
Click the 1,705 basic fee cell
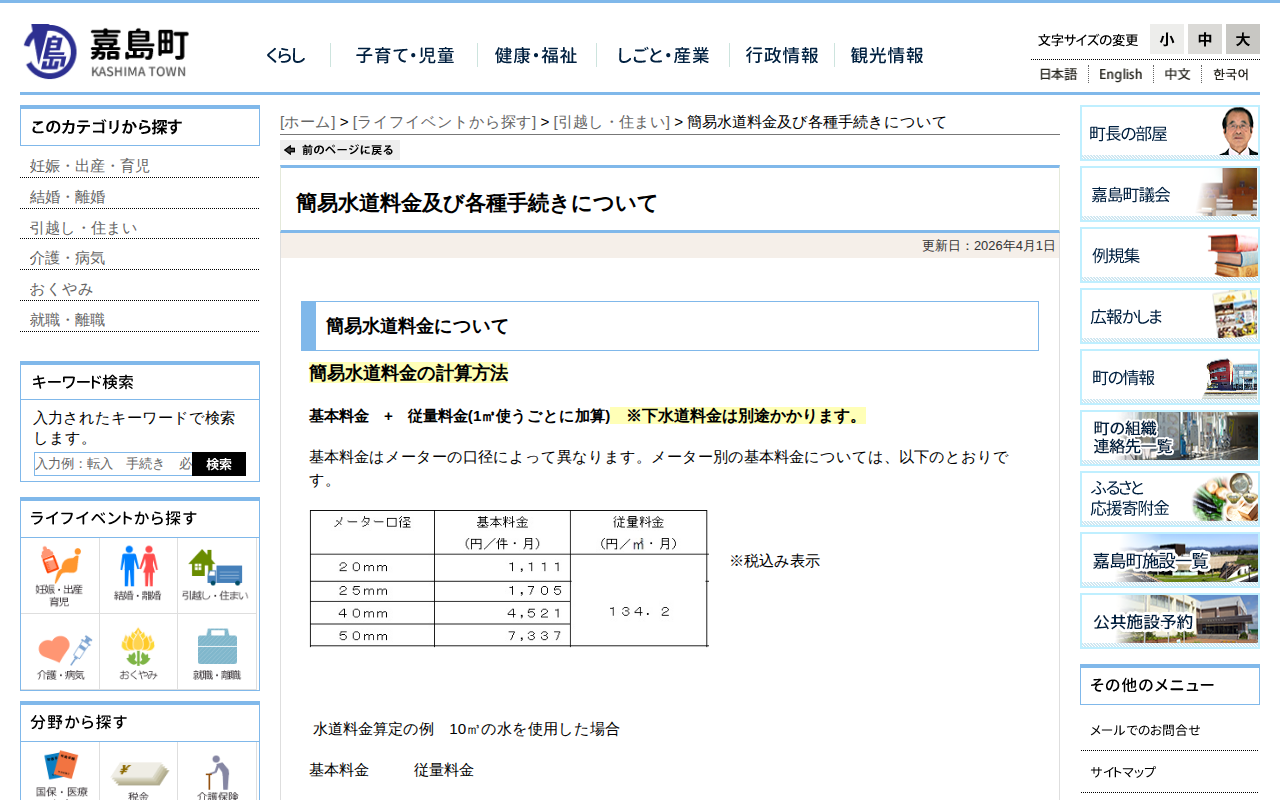pyautogui.click(x=502, y=590)
